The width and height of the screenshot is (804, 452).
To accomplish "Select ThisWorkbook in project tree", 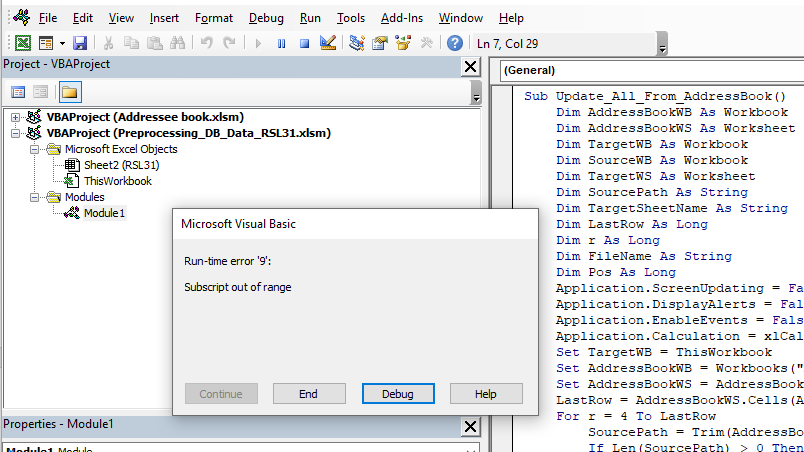I will pyautogui.click(x=117, y=181).
